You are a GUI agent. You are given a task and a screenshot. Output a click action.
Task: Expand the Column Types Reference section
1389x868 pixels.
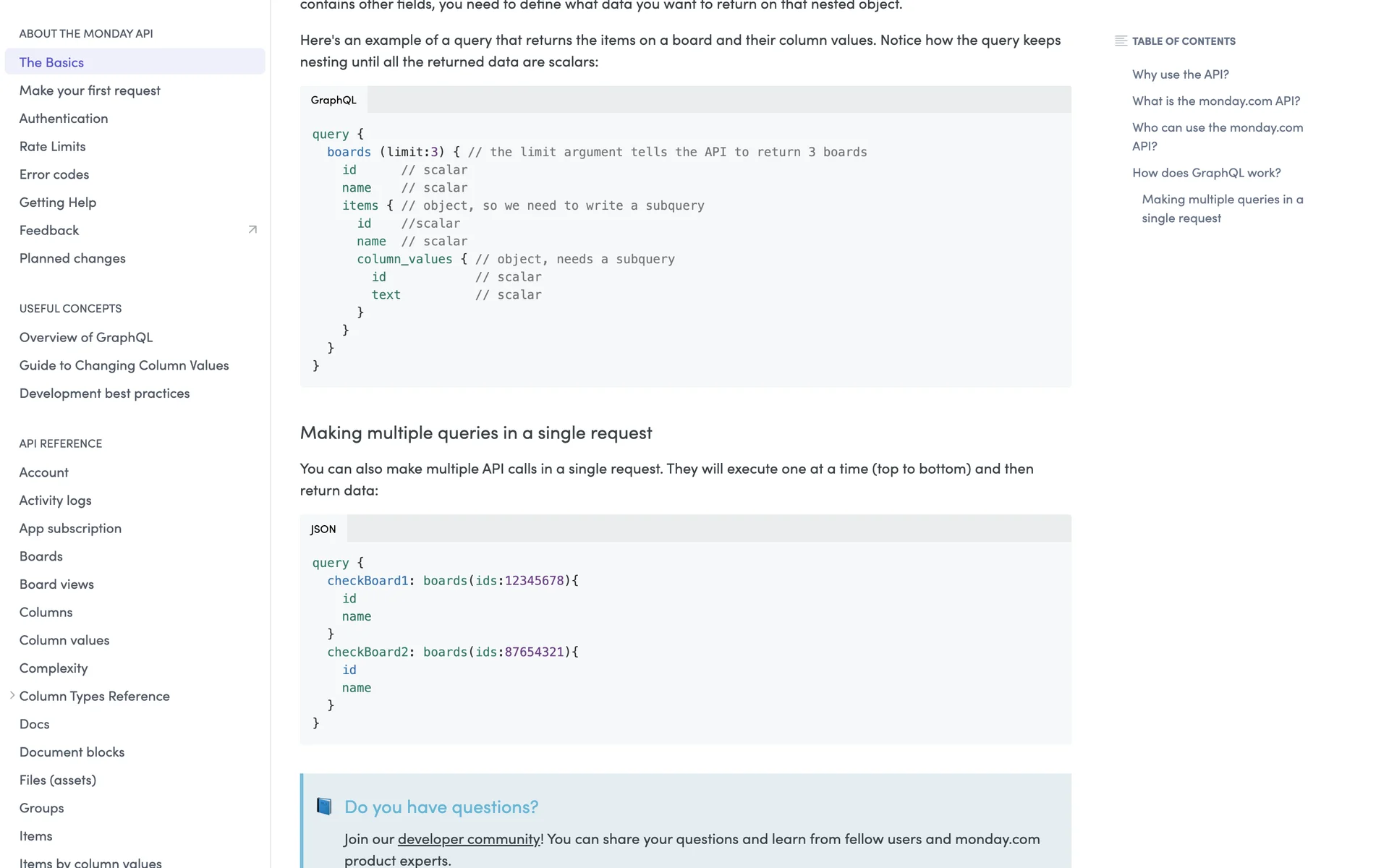click(x=12, y=696)
